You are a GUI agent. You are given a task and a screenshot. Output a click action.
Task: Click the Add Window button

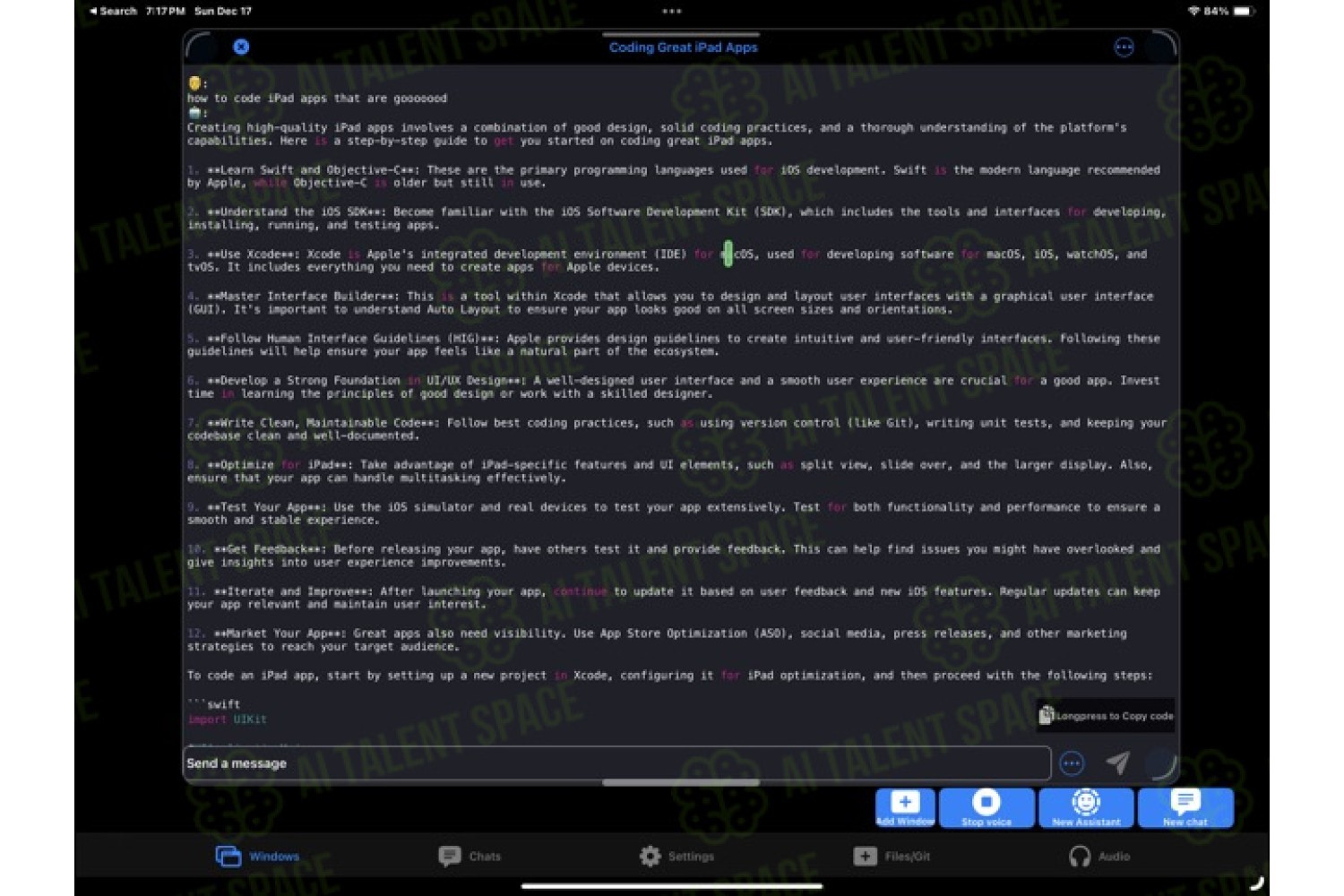coord(905,807)
